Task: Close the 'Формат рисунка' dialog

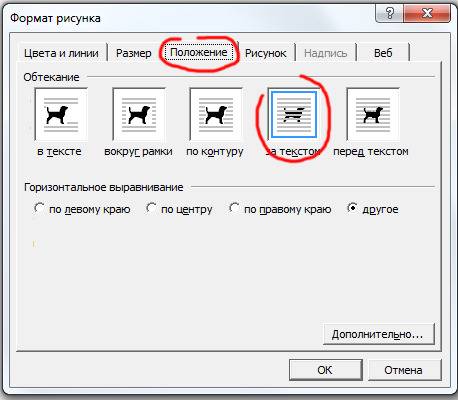Action: (x=427, y=14)
